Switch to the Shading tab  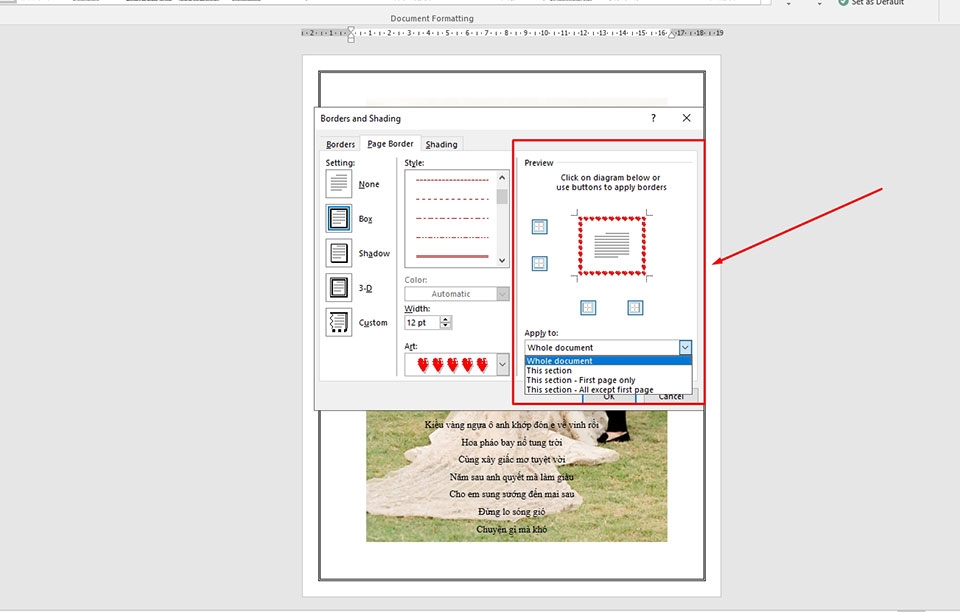tap(441, 143)
